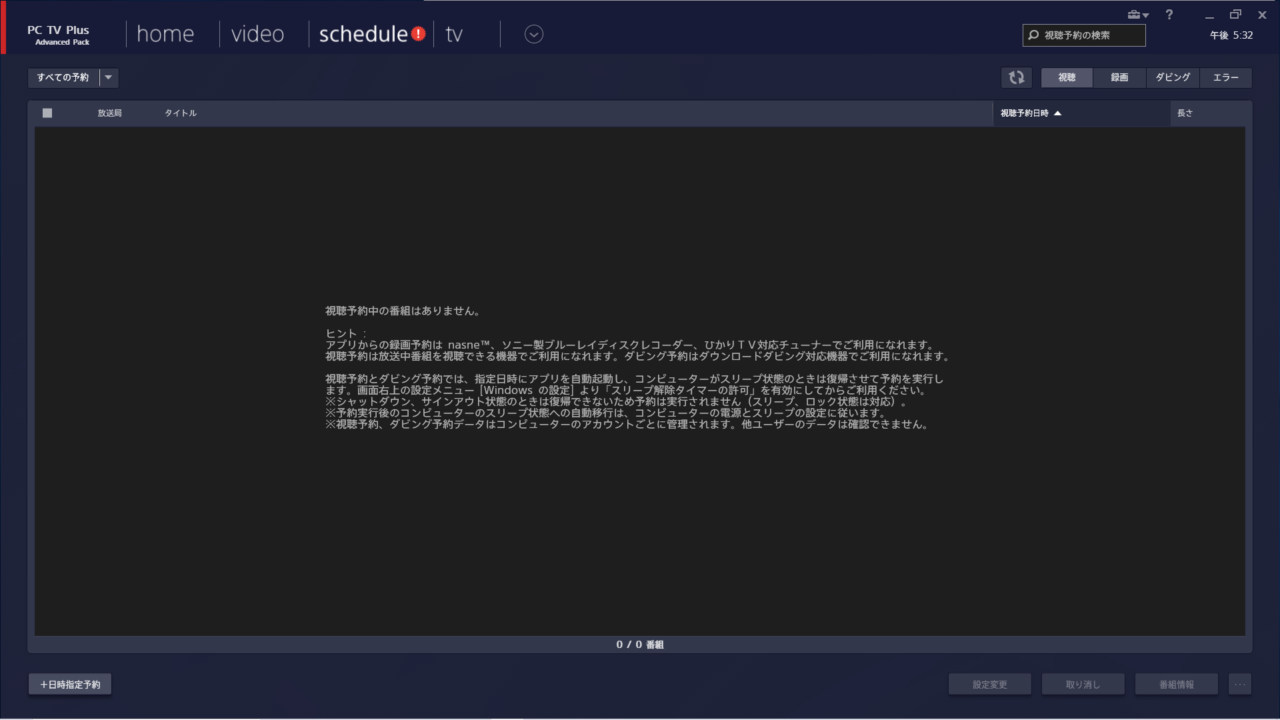1280x720 pixels.
Task: Click the refresh reservations icon
Action: pos(1016,78)
